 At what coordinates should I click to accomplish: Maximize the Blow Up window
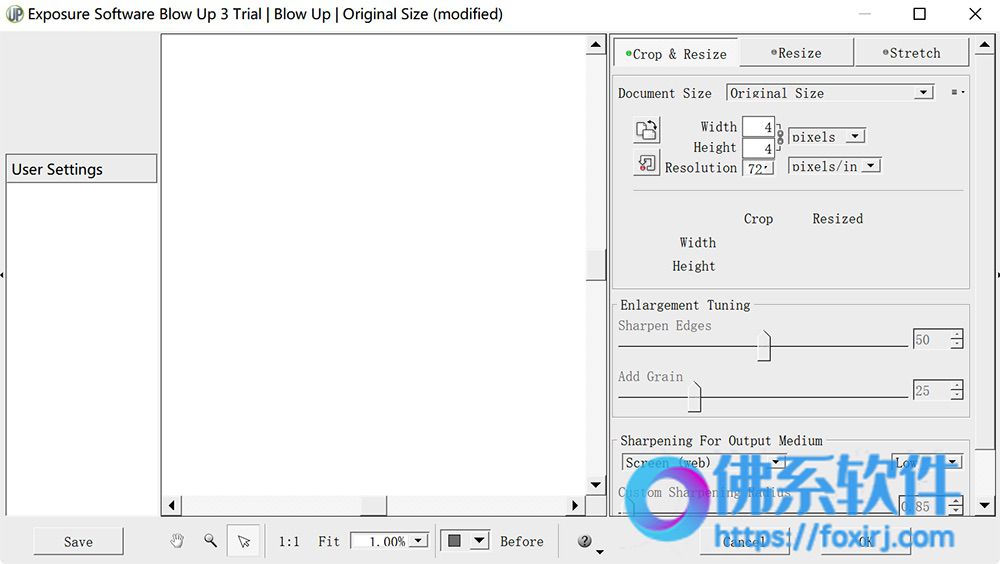[x=919, y=13]
